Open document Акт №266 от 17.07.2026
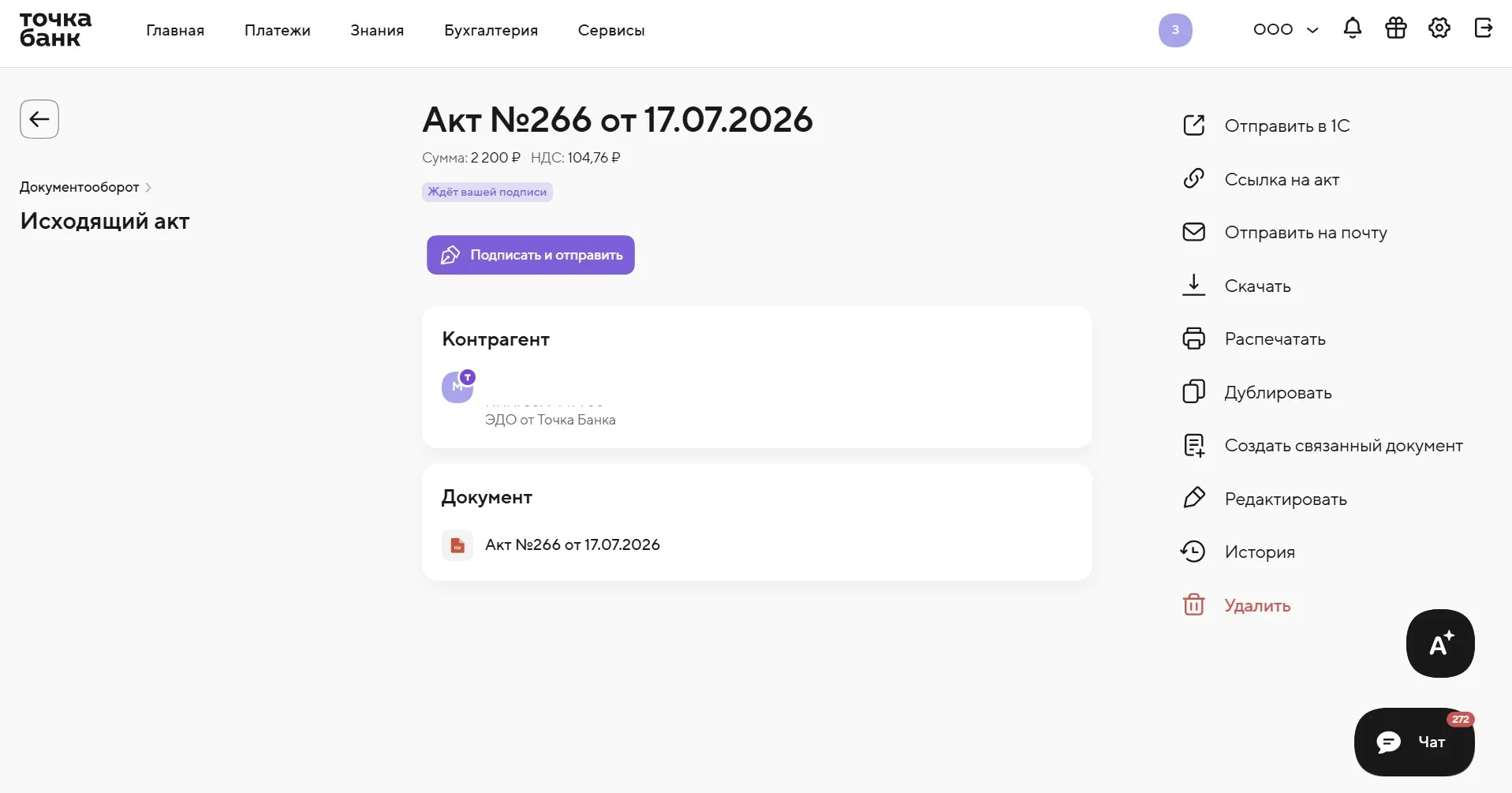This screenshot has height=793, width=1512. click(572, 544)
